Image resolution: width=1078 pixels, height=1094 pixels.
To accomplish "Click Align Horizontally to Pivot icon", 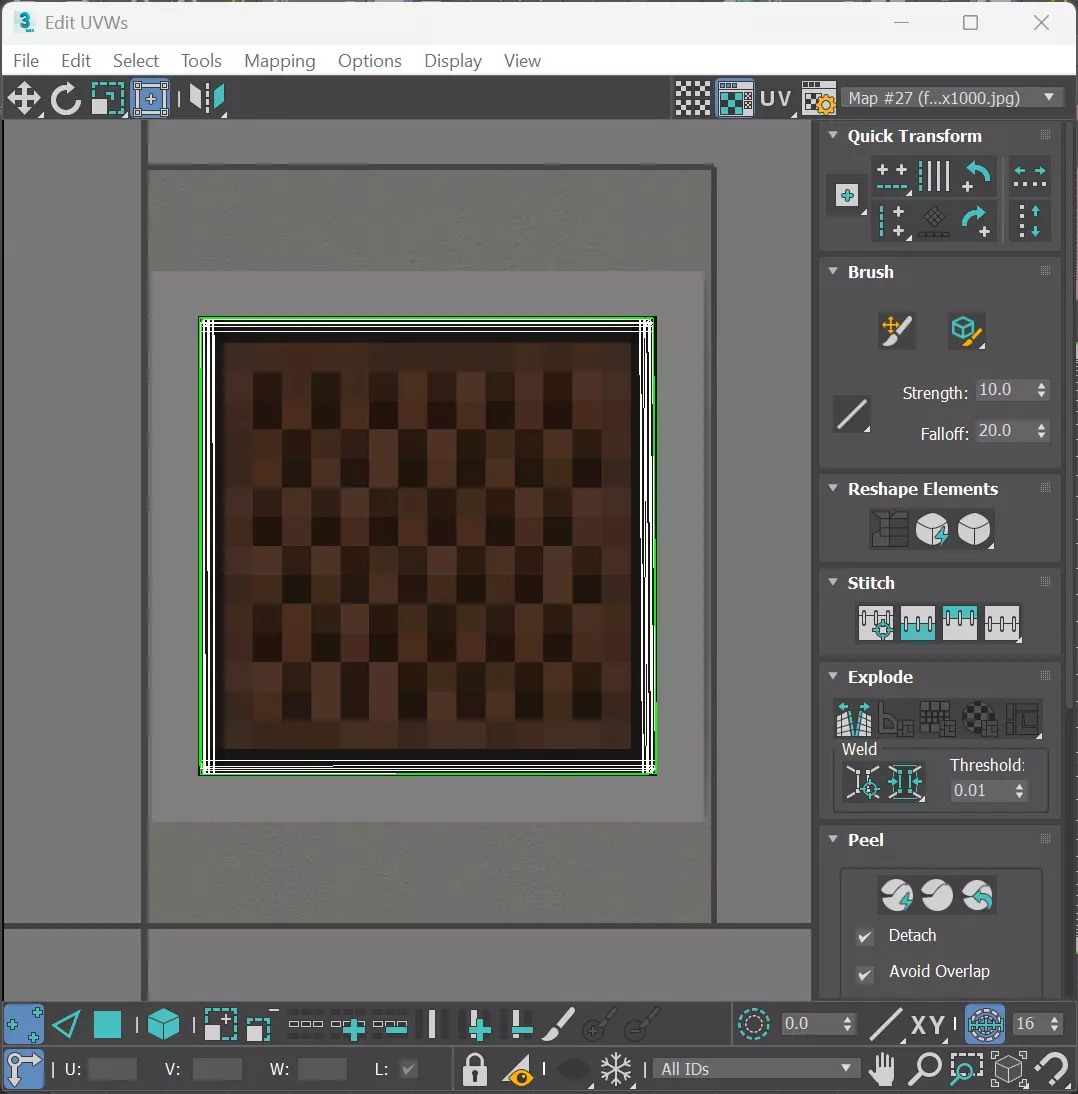I will (x=892, y=177).
